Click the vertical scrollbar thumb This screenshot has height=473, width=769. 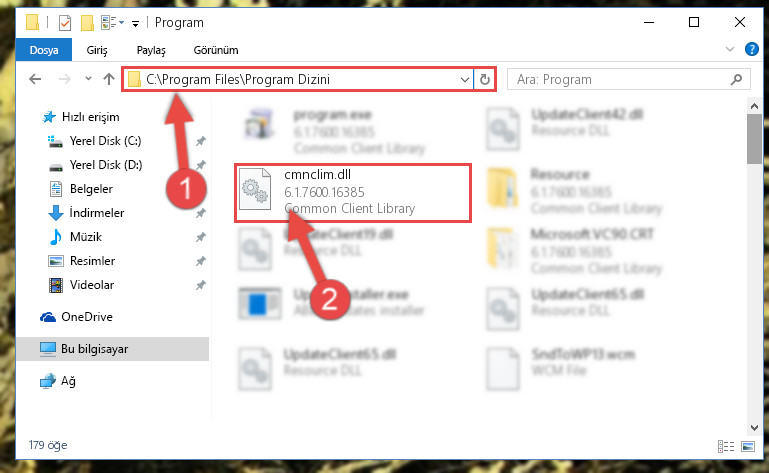click(754, 139)
